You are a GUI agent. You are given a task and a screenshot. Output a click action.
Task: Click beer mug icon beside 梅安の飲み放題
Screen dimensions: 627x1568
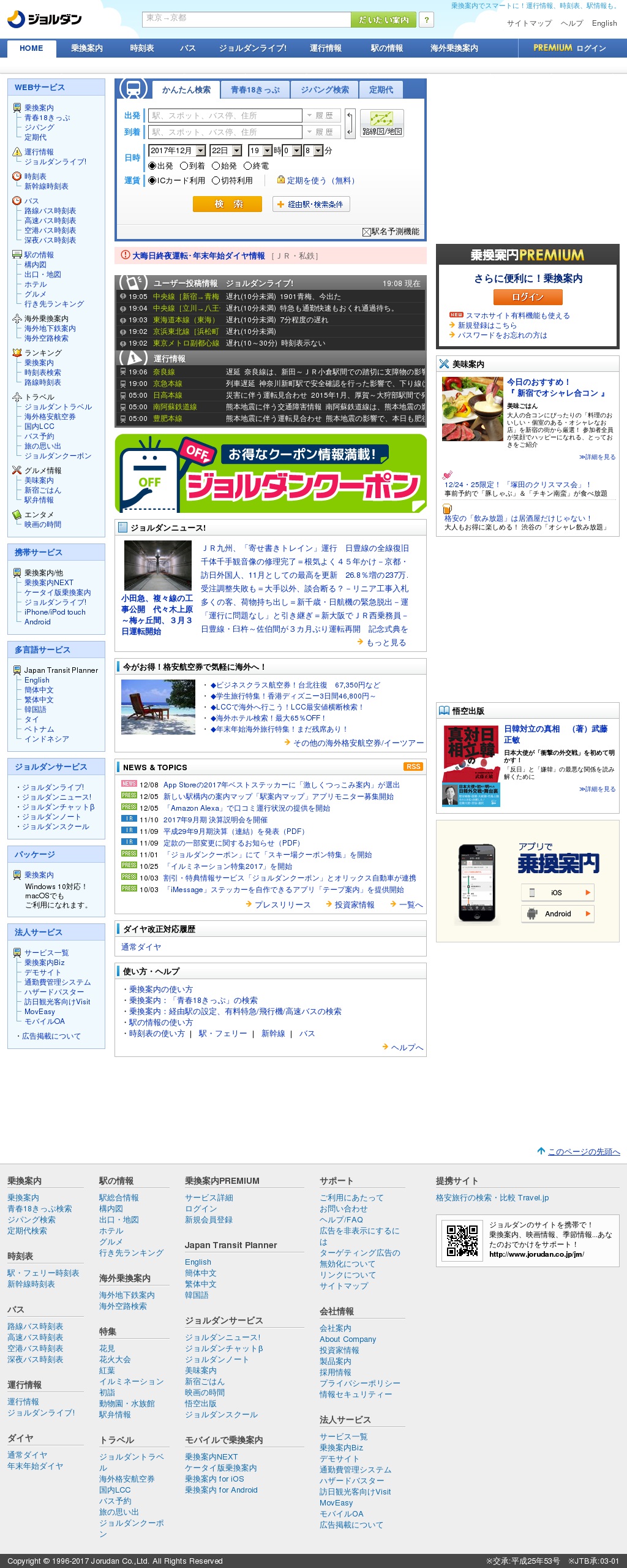[447, 509]
